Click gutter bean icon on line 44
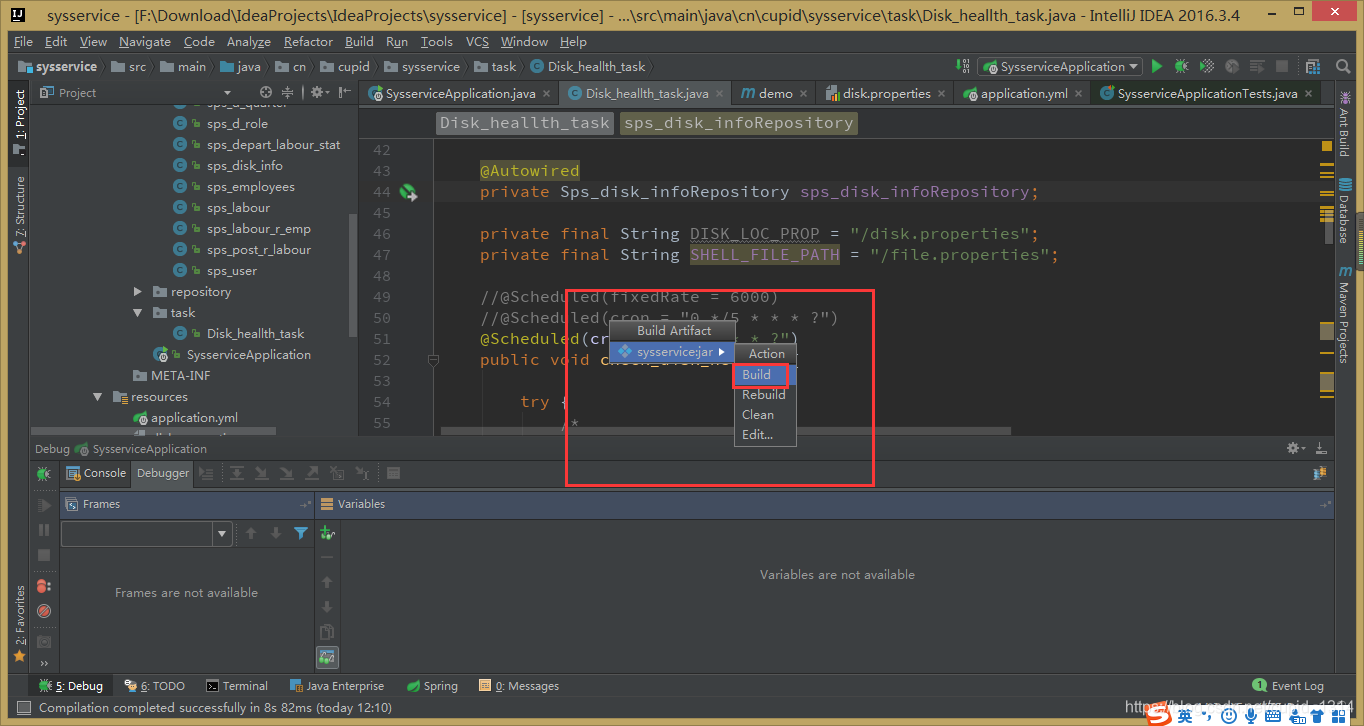The image size is (1364, 726). 408,192
